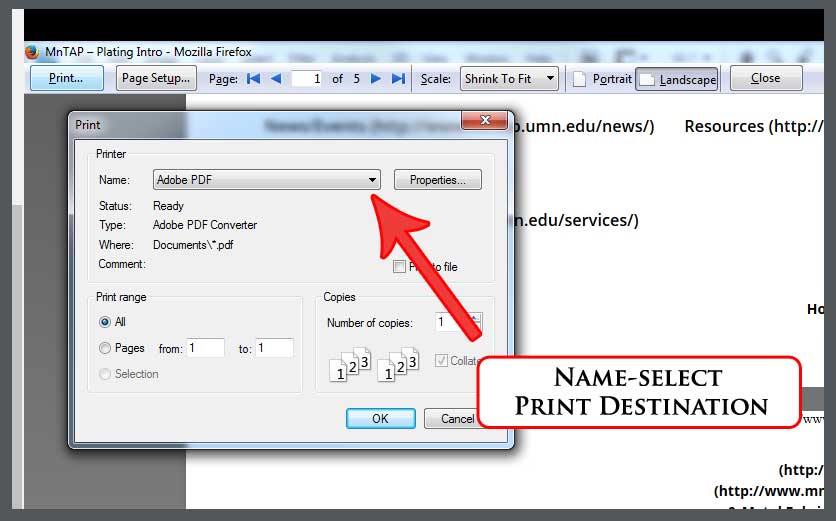Screen dimensions: 836x521
Task: Open the printer Name dropdown
Action: (267, 180)
